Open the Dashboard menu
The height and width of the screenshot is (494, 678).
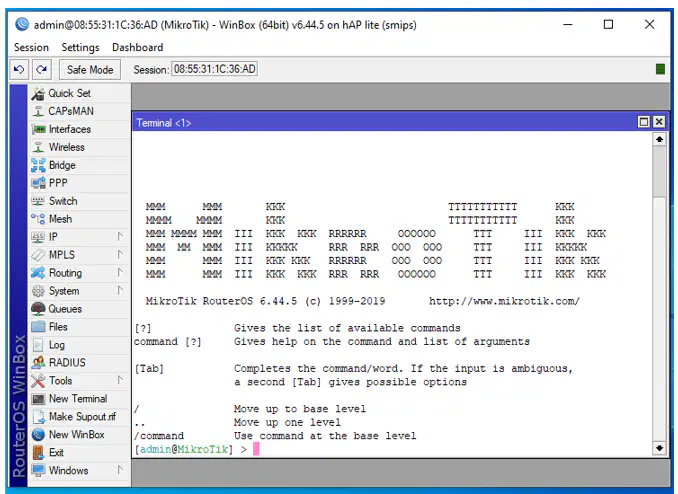(x=138, y=47)
